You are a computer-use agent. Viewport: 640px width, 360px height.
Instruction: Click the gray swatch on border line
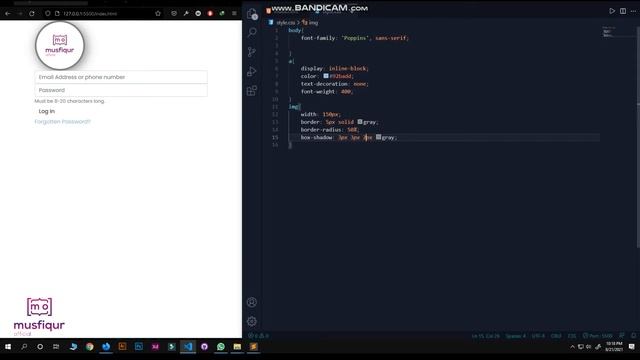[x=360, y=122]
